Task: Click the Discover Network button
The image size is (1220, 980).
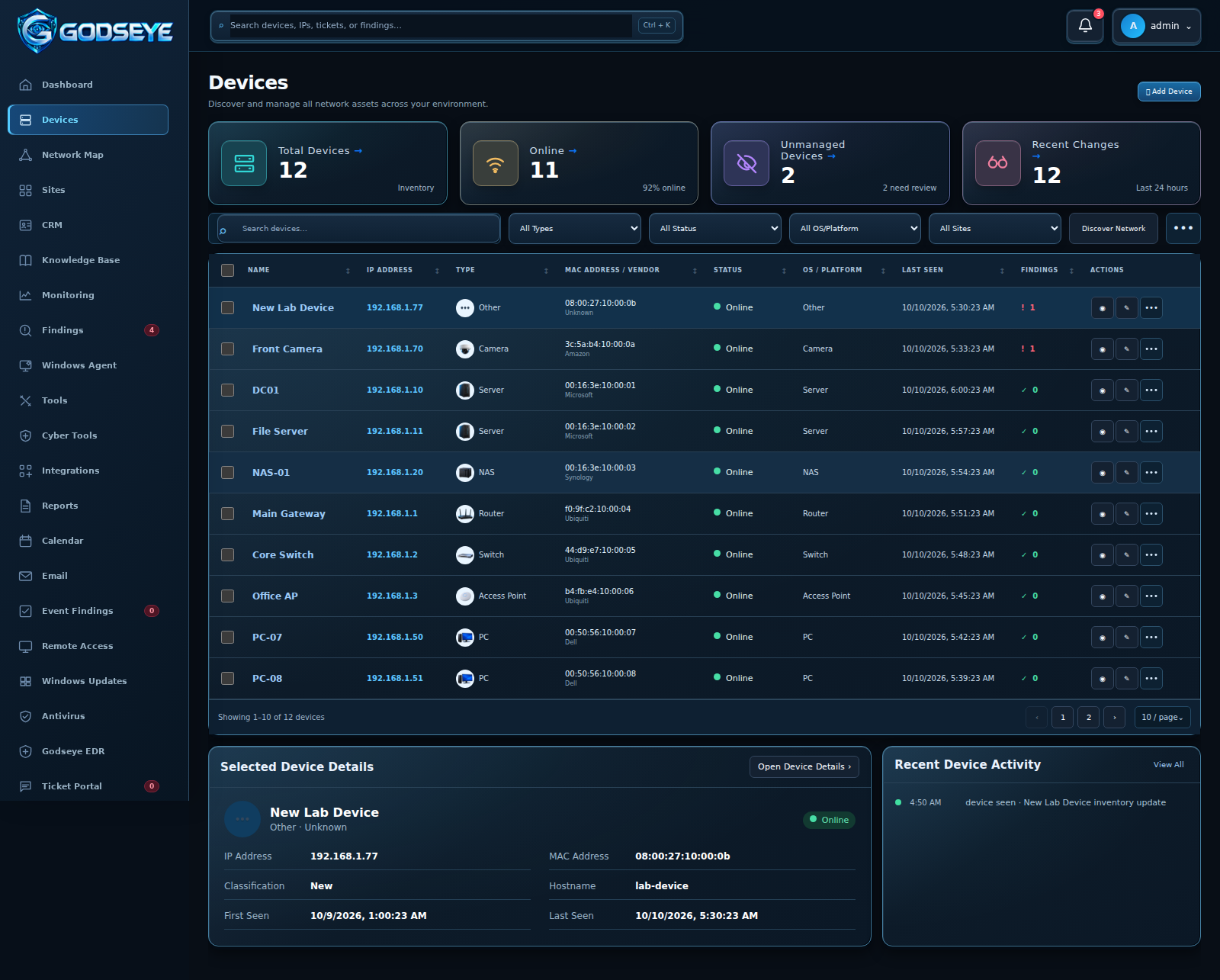Action: pyautogui.click(x=1113, y=229)
